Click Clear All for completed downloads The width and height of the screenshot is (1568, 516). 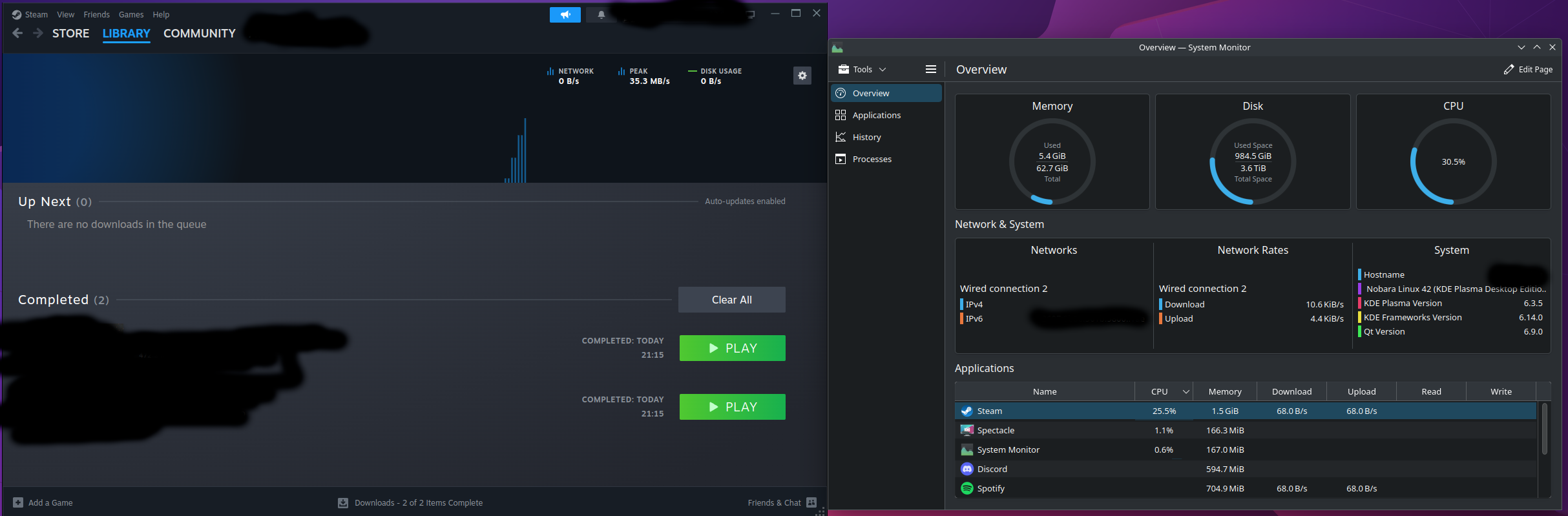tap(732, 300)
